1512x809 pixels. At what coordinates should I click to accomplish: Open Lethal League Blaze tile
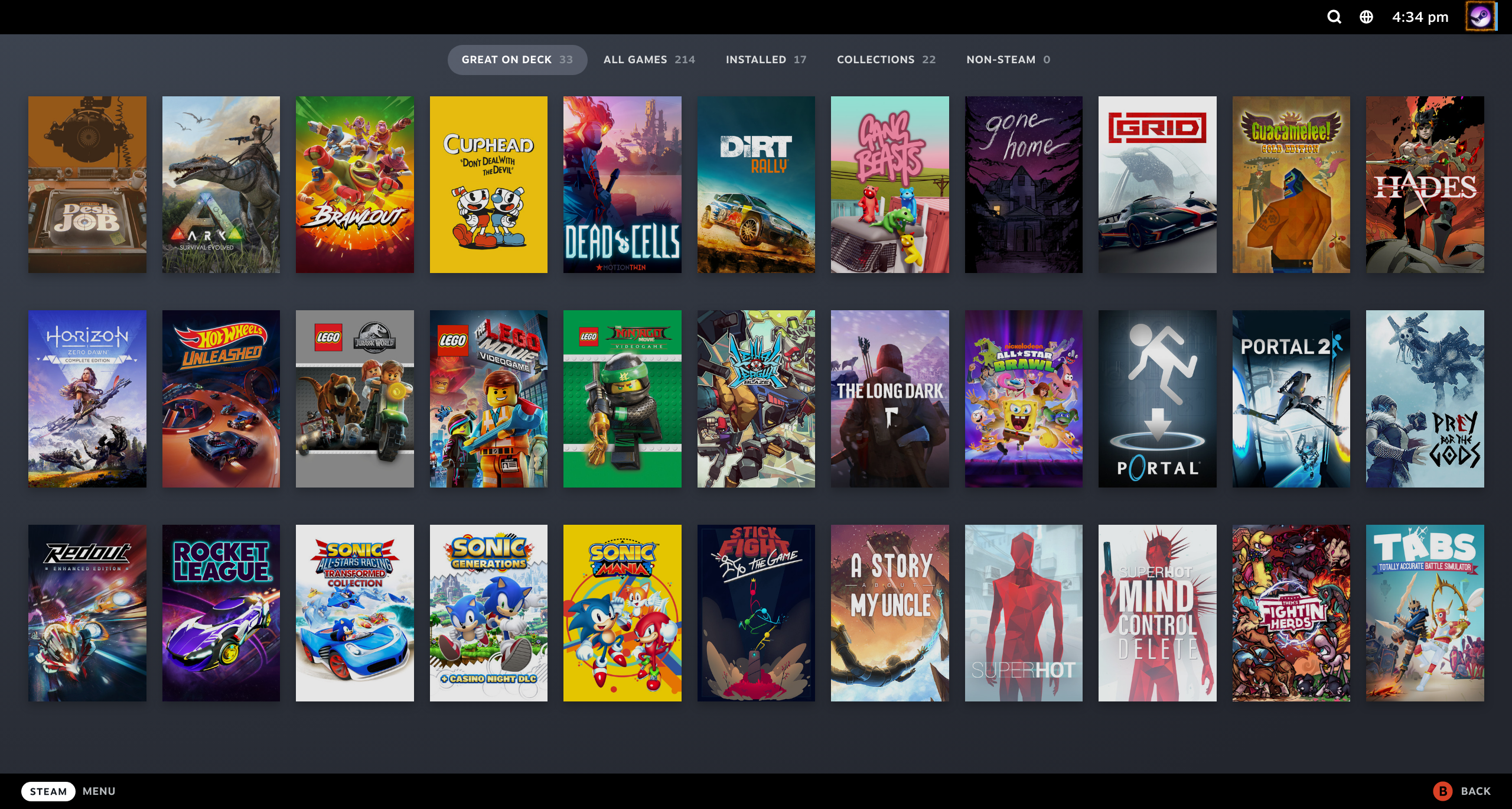pos(756,399)
